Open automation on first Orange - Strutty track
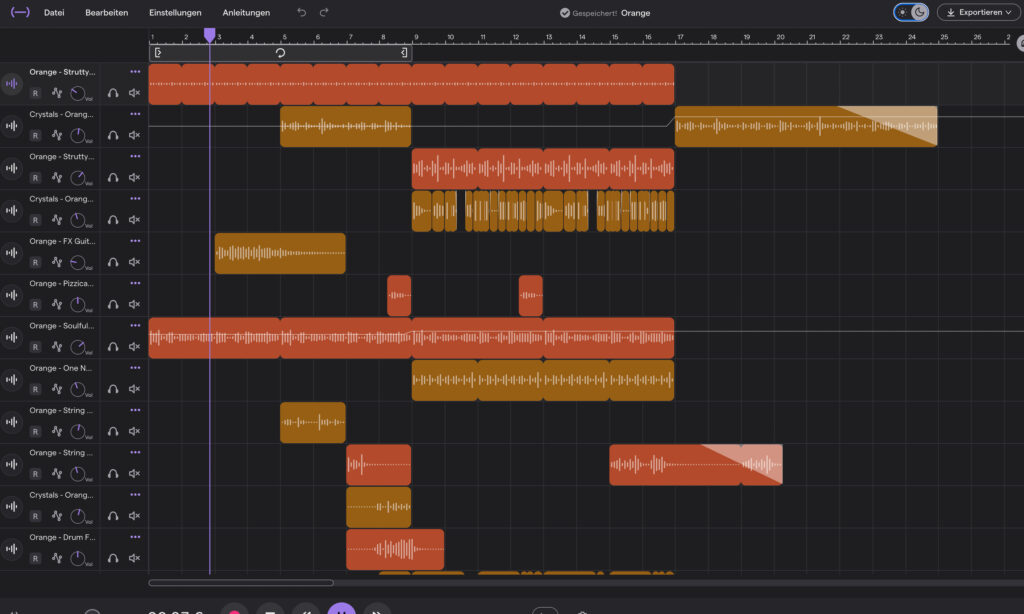 (57, 93)
